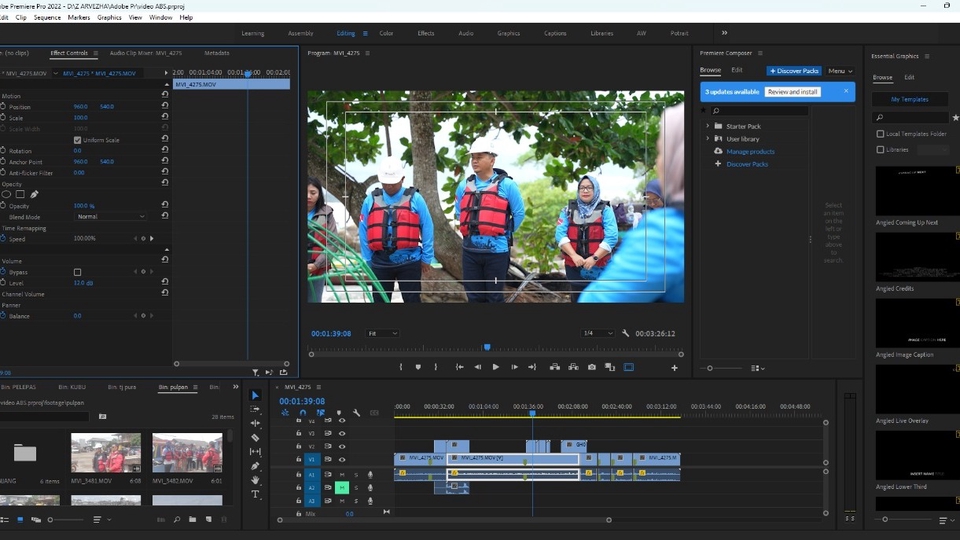Click the Mark Out button
960x540 pixels.
(x=435, y=367)
